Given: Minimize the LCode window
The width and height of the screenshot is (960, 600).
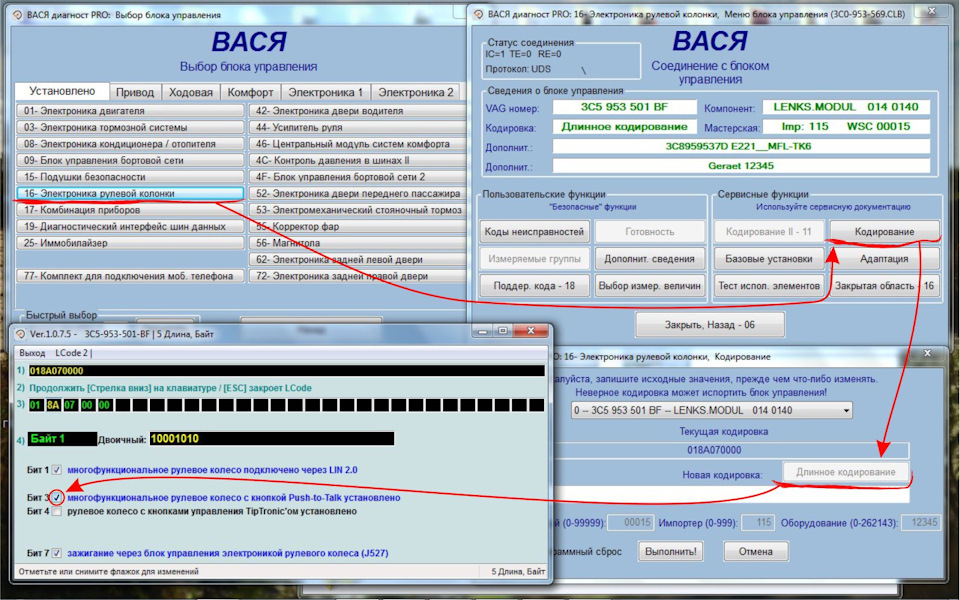Looking at the screenshot, I should [x=483, y=331].
